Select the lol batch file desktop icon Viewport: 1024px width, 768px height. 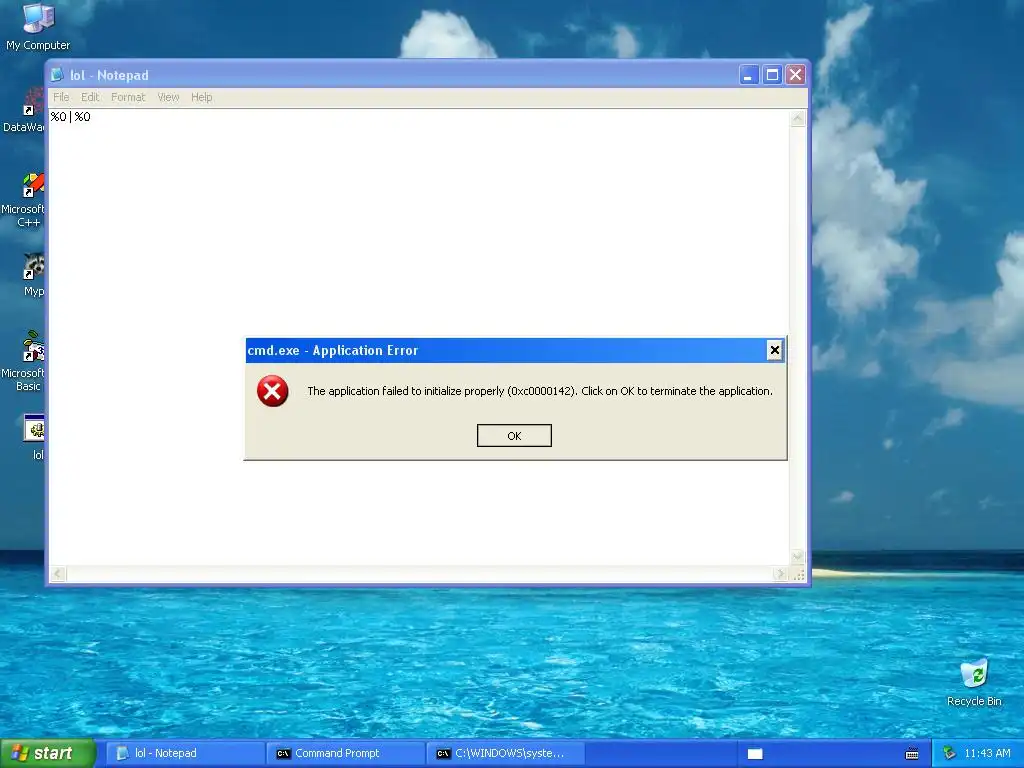point(34,436)
